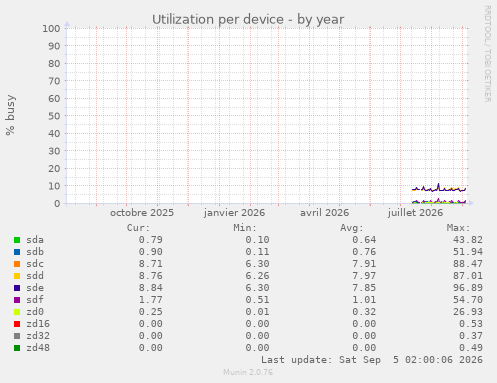Viewport: 497px width, 383px height.
Task: Click the 'Avg:' column header
Action: click(x=352, y=228)
